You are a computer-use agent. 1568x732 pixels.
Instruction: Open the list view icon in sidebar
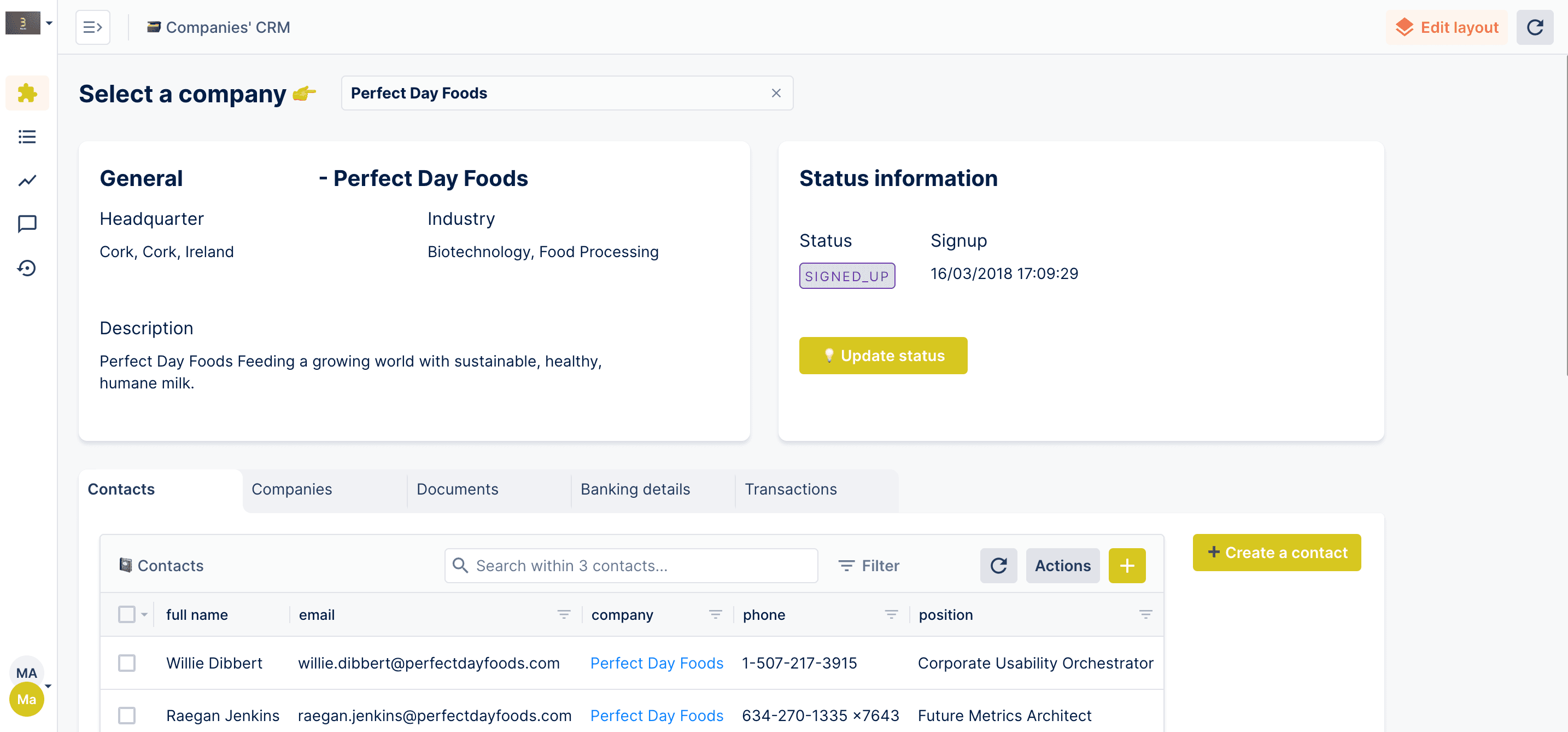(27, 136)
